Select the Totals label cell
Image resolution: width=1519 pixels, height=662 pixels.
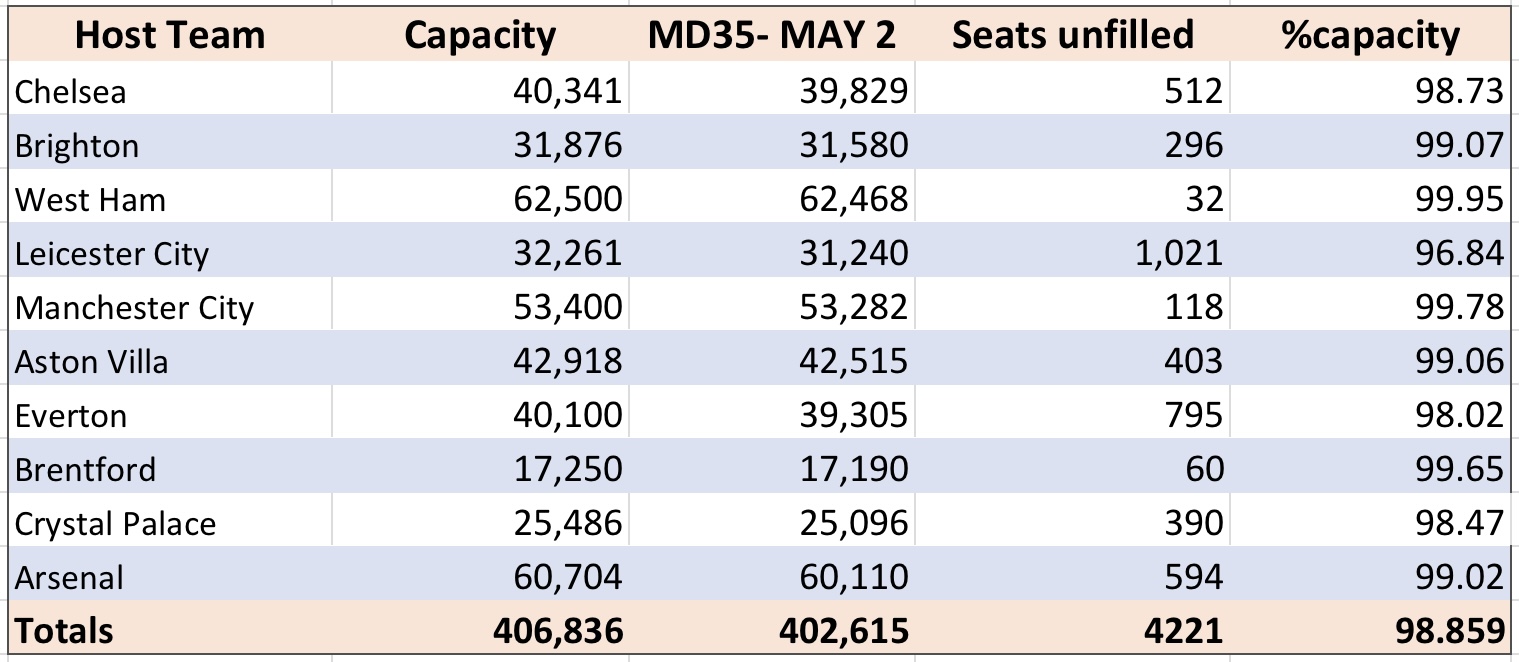[170, 630]
